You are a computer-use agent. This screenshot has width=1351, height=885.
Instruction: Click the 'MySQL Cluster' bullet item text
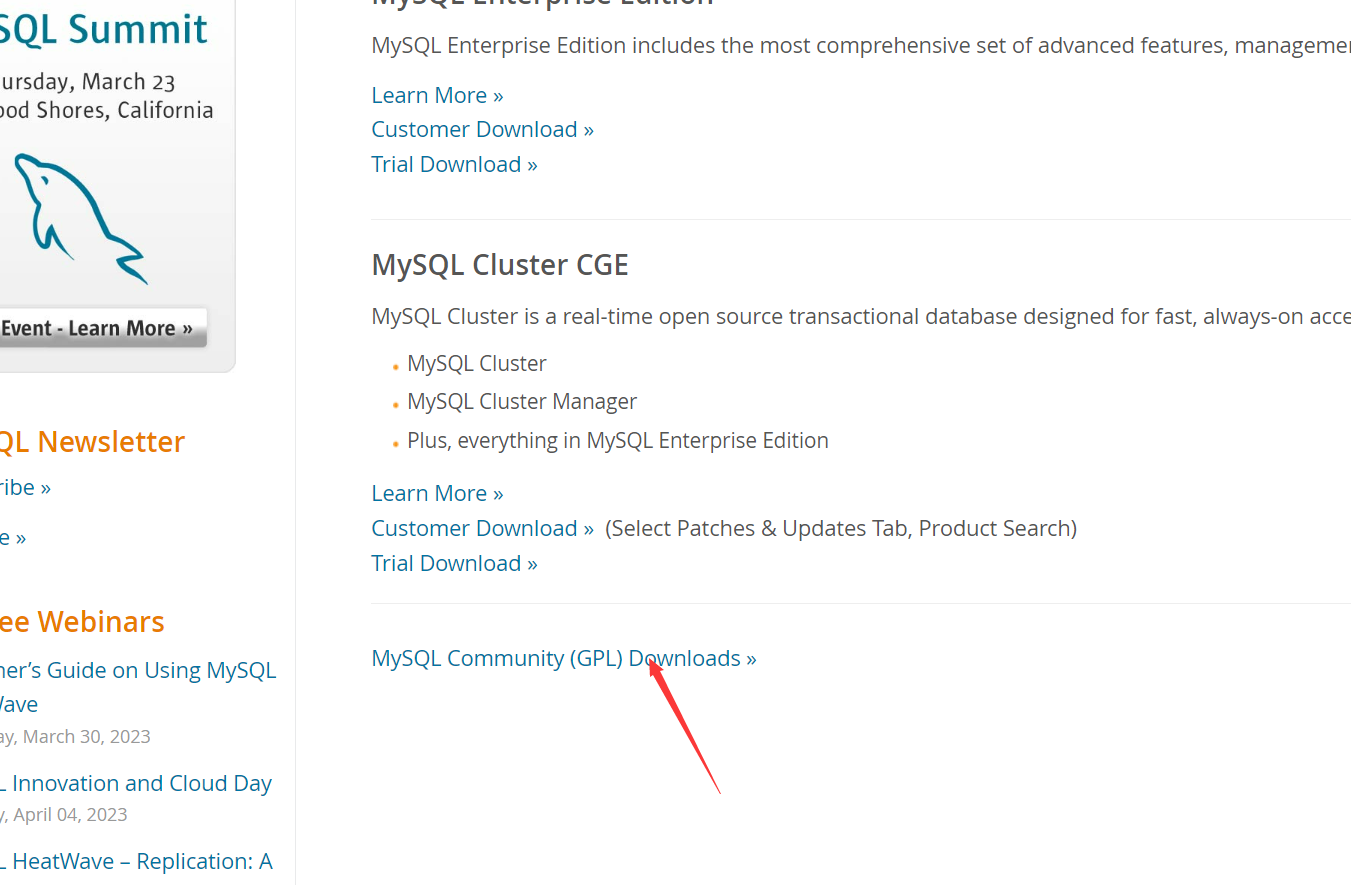tap(477, 363)
